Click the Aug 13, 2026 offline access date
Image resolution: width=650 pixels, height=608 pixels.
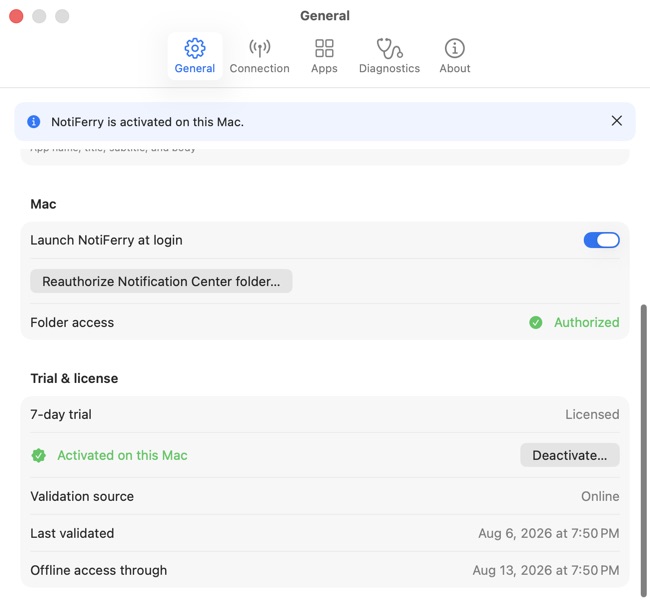click(546, 570)
